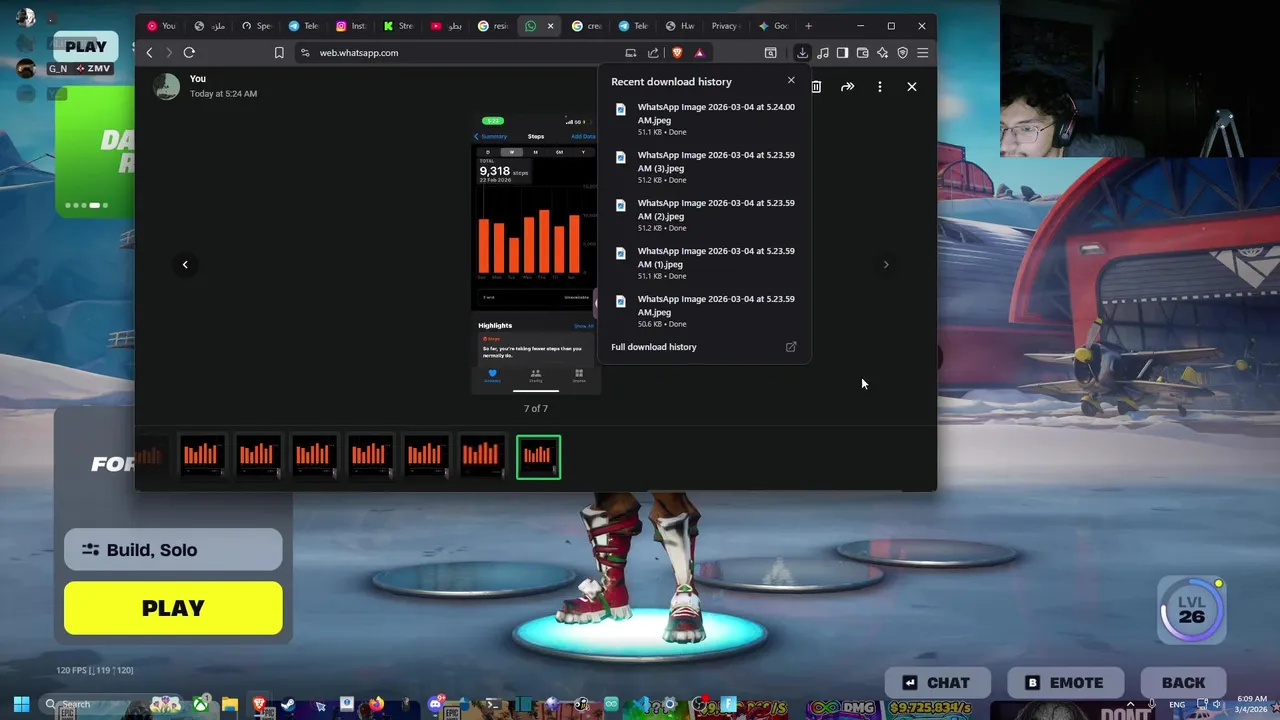Open WhatsApp Image 5.23.59 AM (2).jpeg download
Screen dimensions: 1280x720
click(706, 214)
